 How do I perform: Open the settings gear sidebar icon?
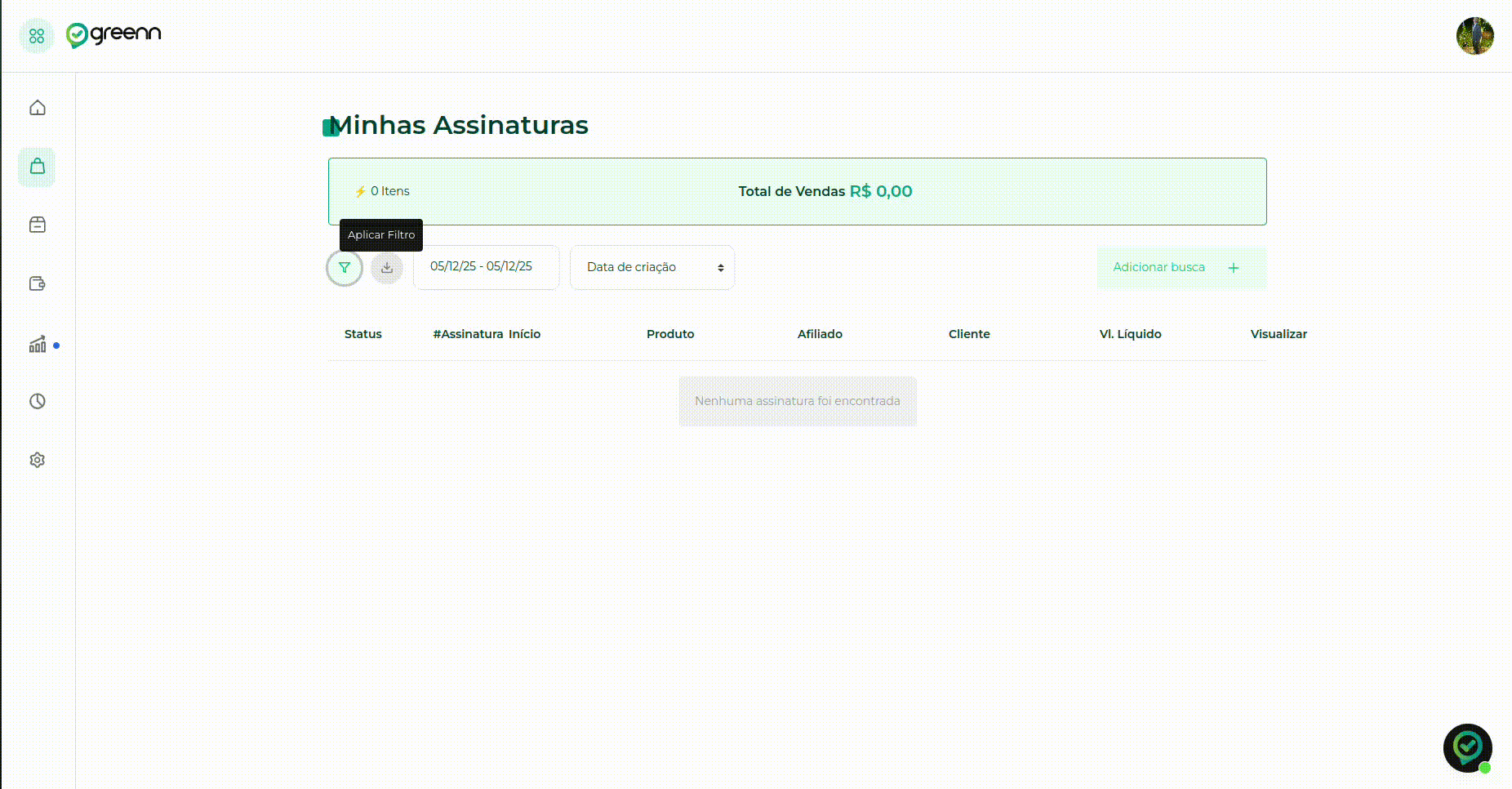click(38, 460)
